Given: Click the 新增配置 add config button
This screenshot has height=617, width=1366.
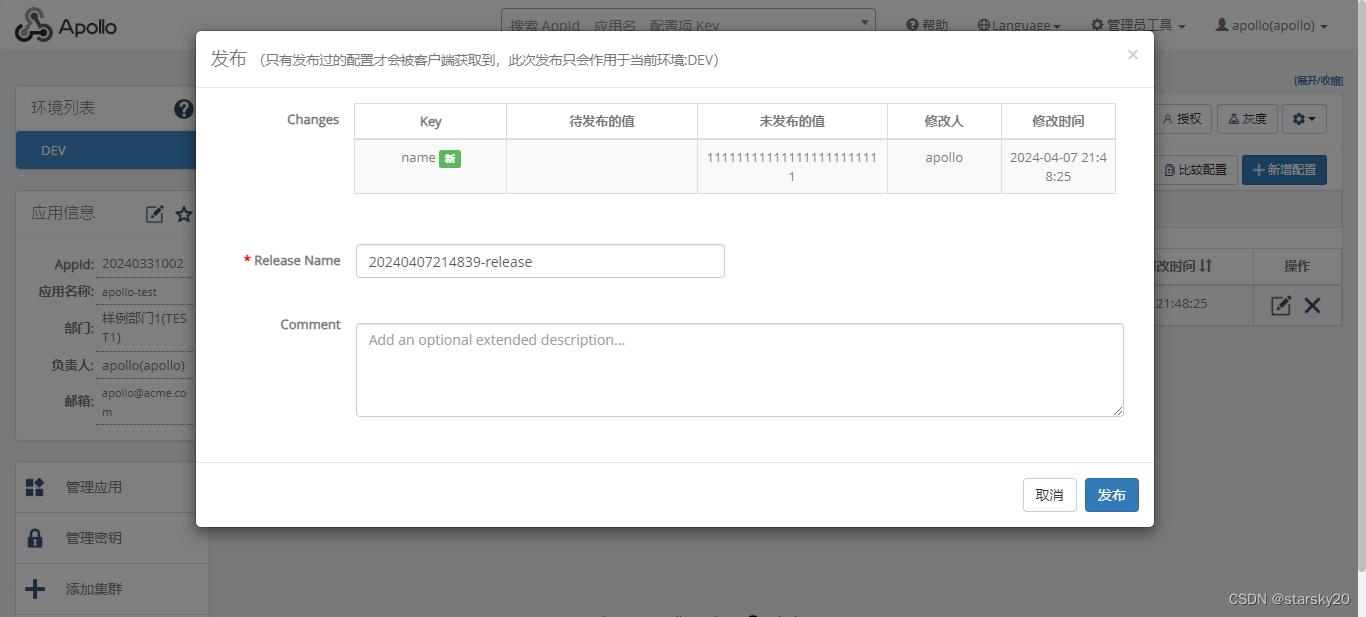Looking at the screenshot, I should click(1284, 170).
